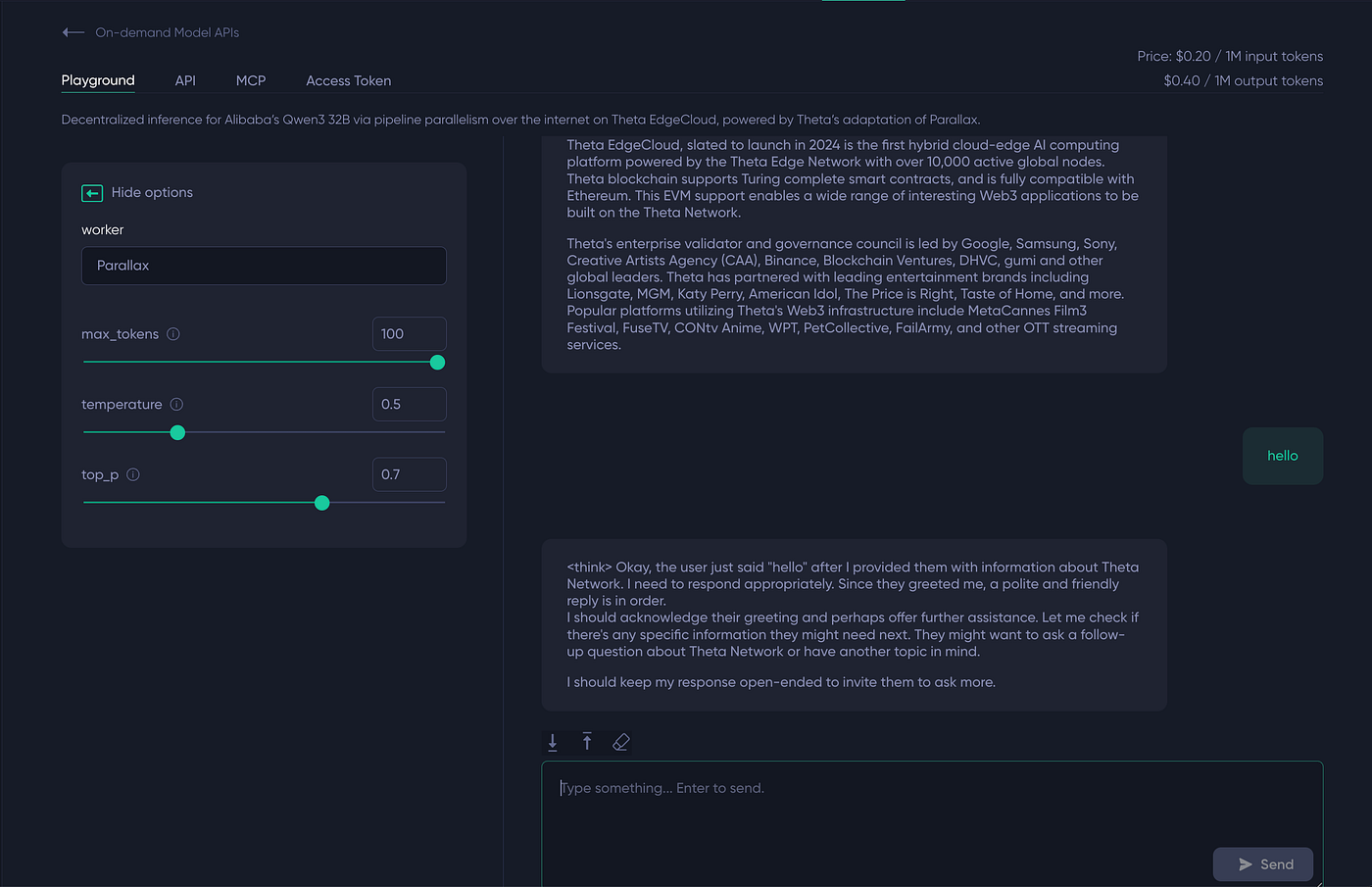Send the message with the Send button
The image size is (1372, 887).
(1263, 864)
